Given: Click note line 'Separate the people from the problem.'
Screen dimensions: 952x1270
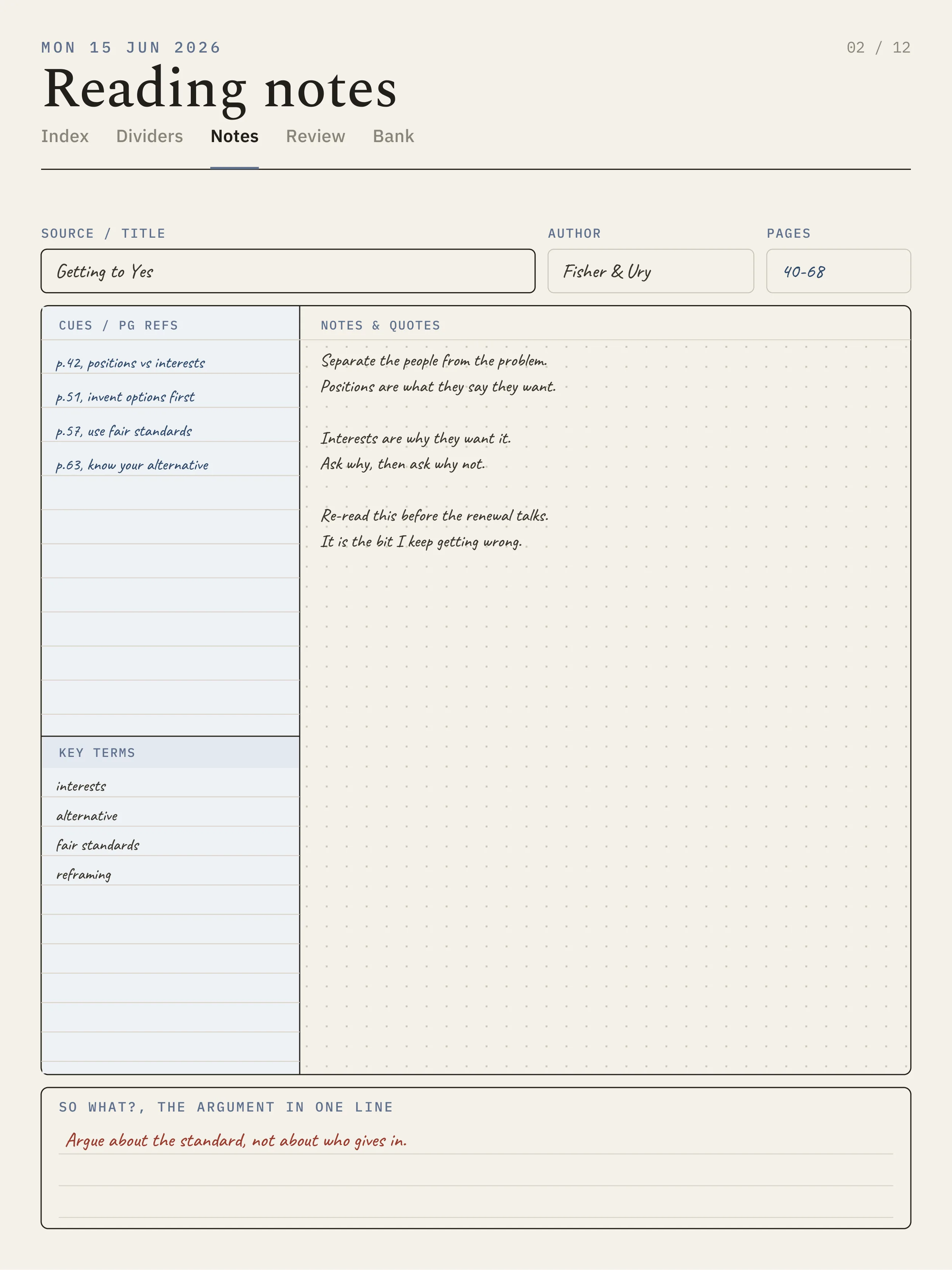Looking at the screenshot, I should pos(434,361).
